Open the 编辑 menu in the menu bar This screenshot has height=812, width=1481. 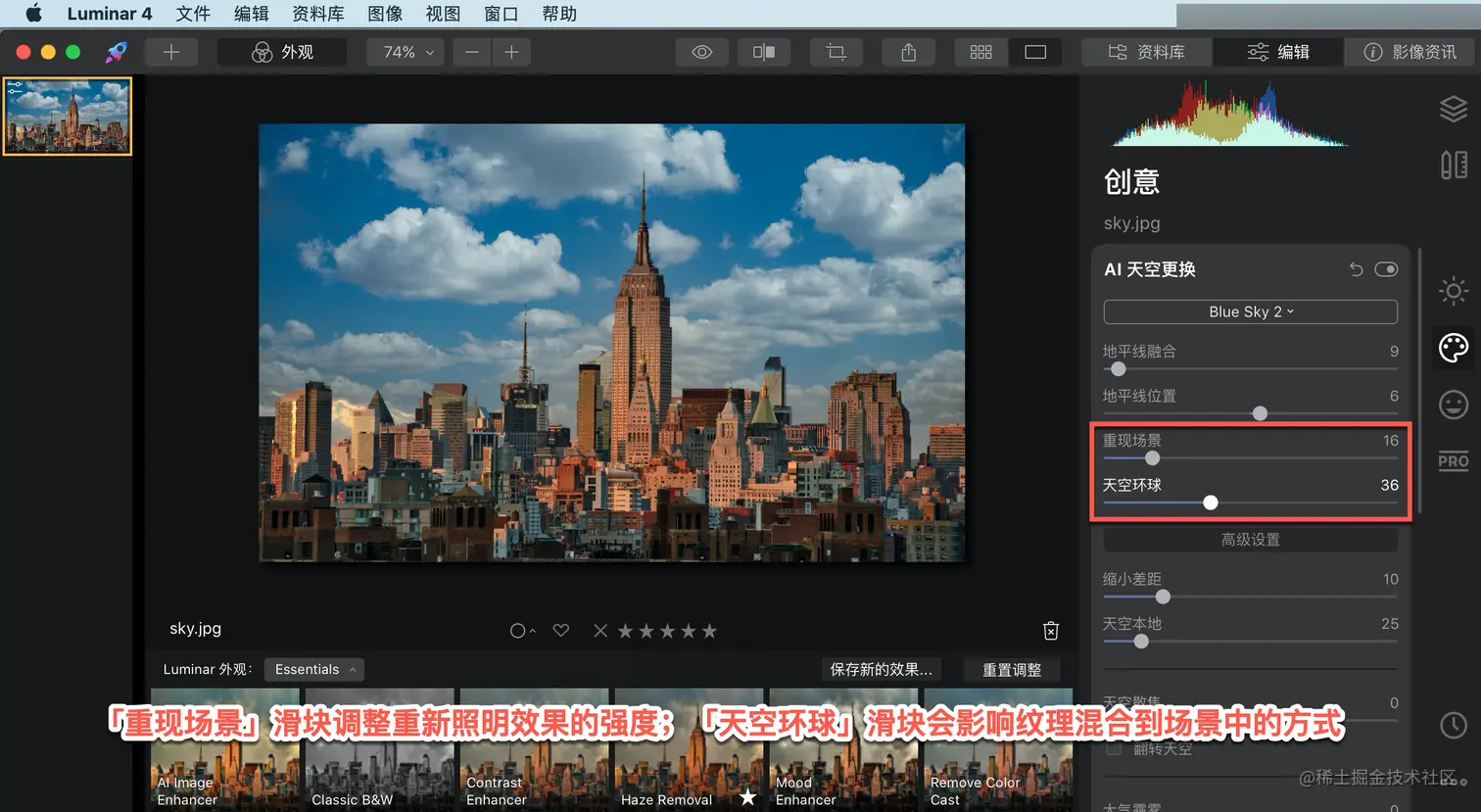[x=251, y=14]
